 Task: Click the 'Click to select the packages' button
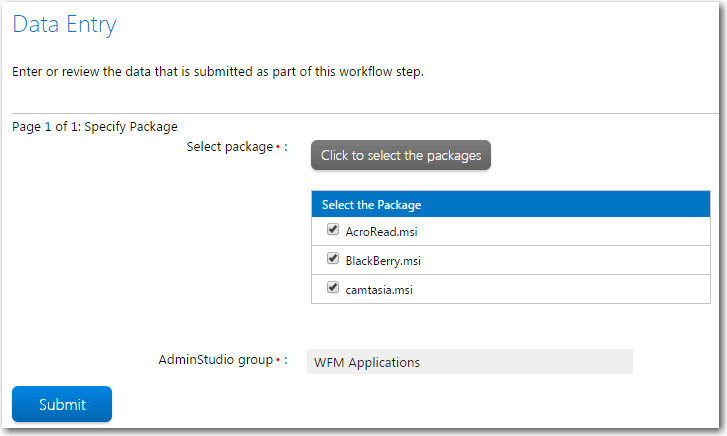click(401, 155)
